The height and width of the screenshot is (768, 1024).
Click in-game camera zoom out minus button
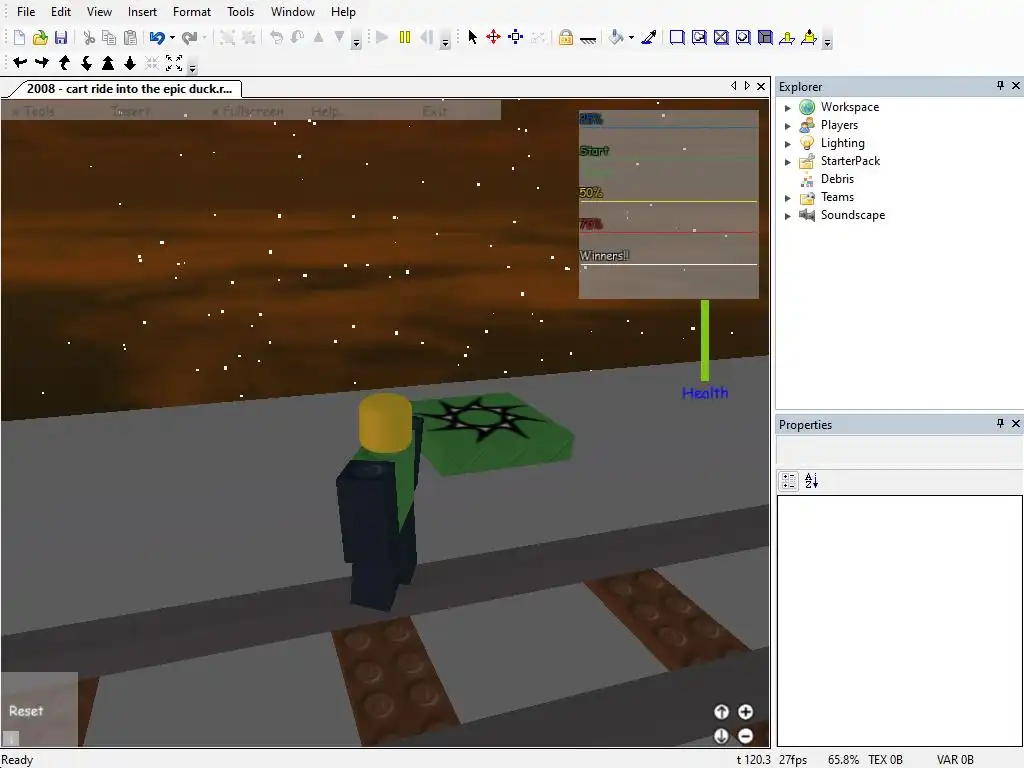745,736
